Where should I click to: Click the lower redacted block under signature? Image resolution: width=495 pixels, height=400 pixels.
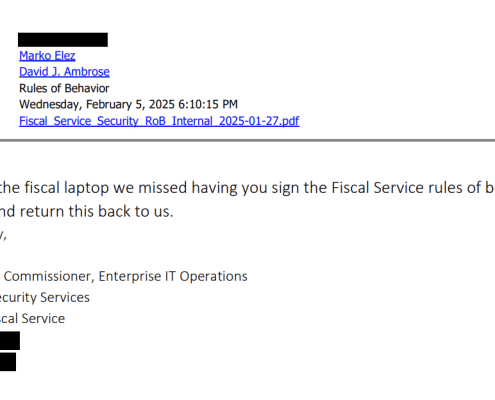(8, 362)
